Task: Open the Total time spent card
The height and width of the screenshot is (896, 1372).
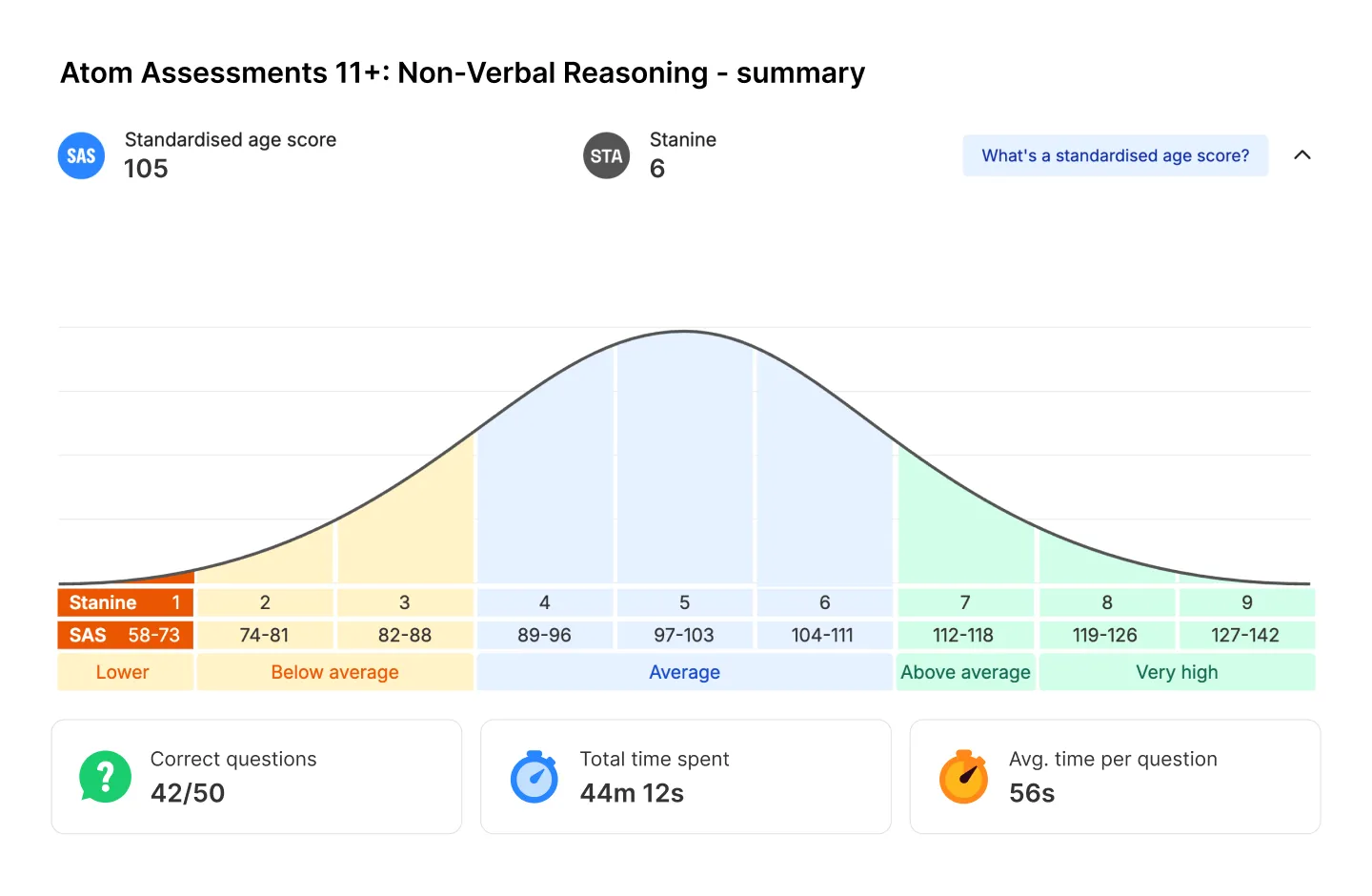Action: (686, 777)
